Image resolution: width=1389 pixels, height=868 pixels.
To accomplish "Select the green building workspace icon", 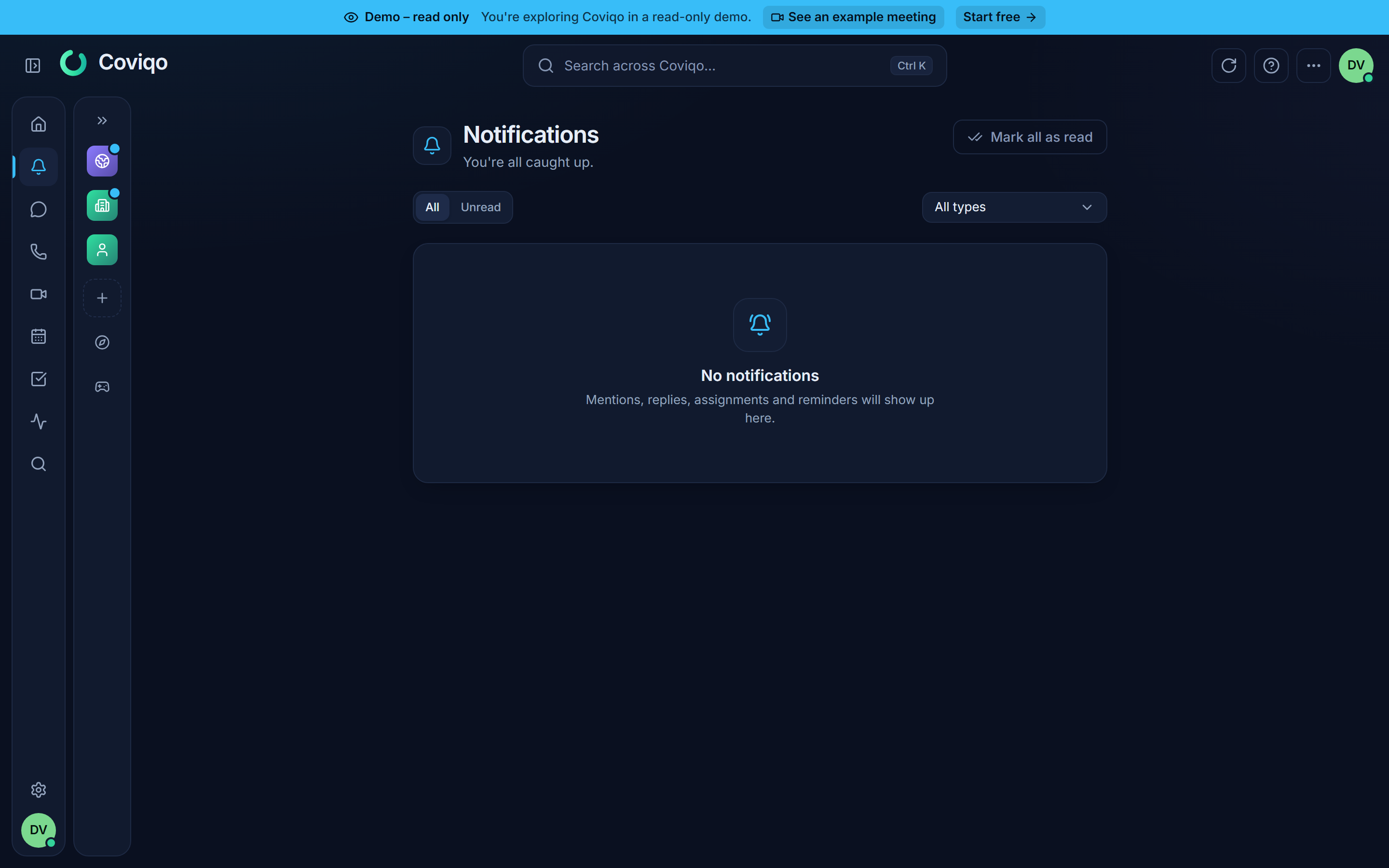I will pos(102,205).
